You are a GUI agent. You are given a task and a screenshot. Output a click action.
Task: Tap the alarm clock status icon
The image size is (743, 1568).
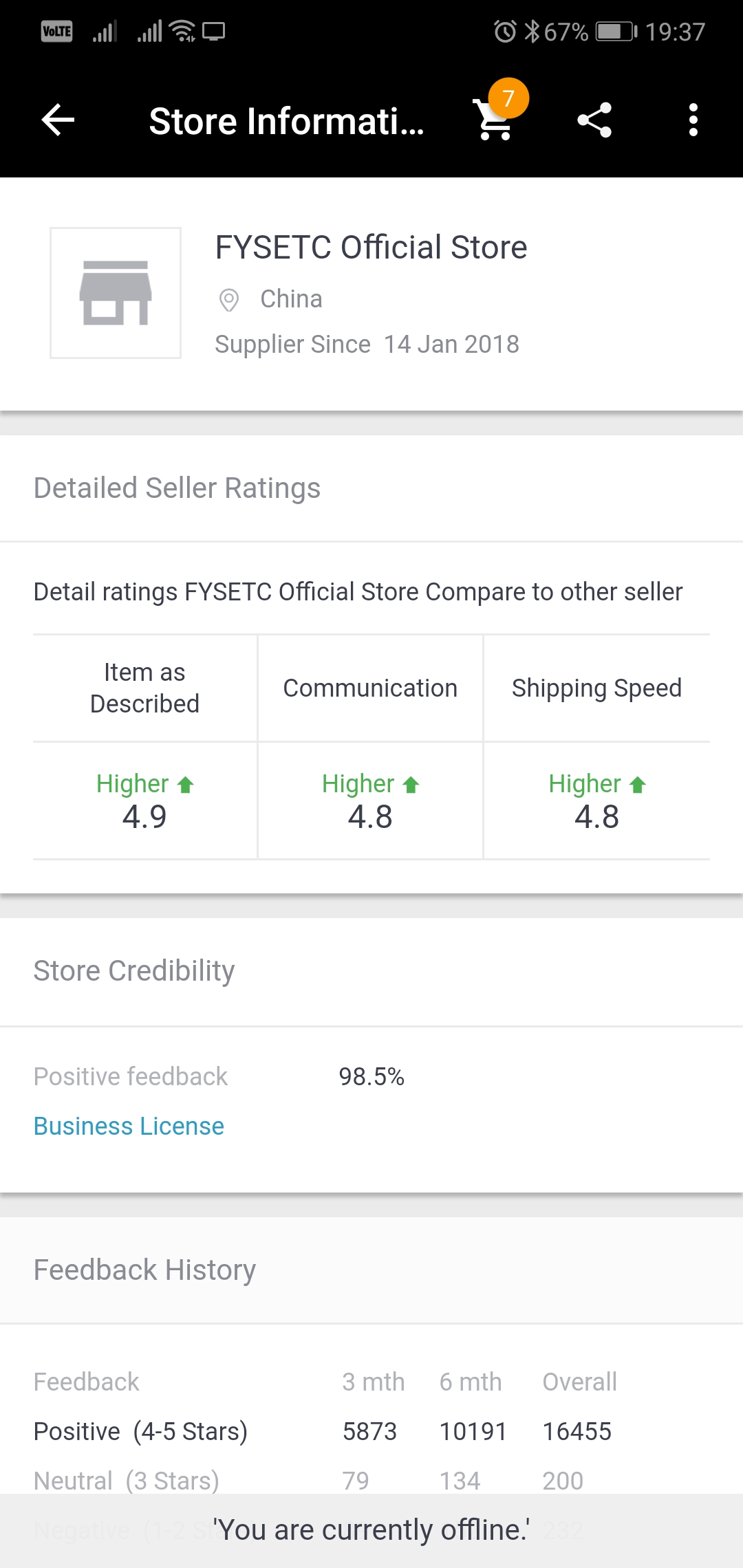[505, 32]
